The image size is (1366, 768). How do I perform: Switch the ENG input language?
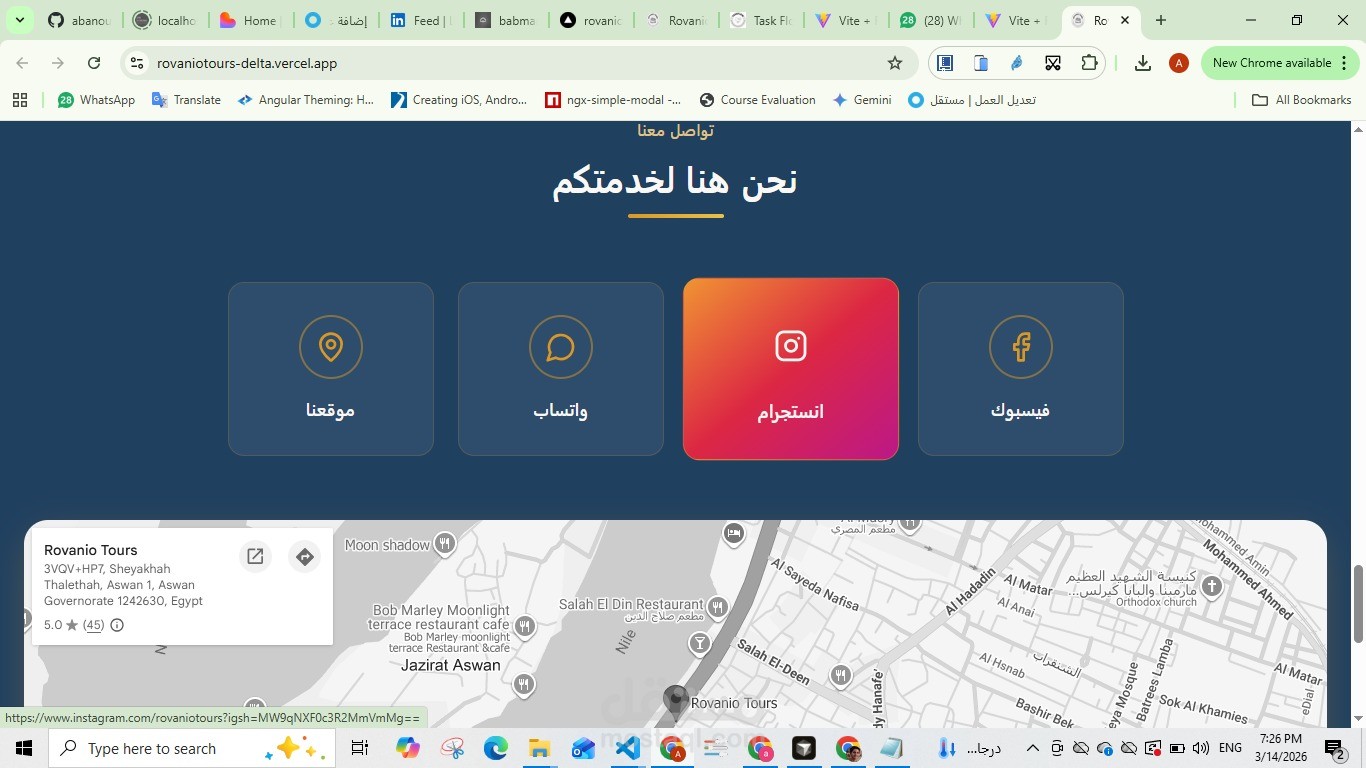click(x=1231, y=748)
